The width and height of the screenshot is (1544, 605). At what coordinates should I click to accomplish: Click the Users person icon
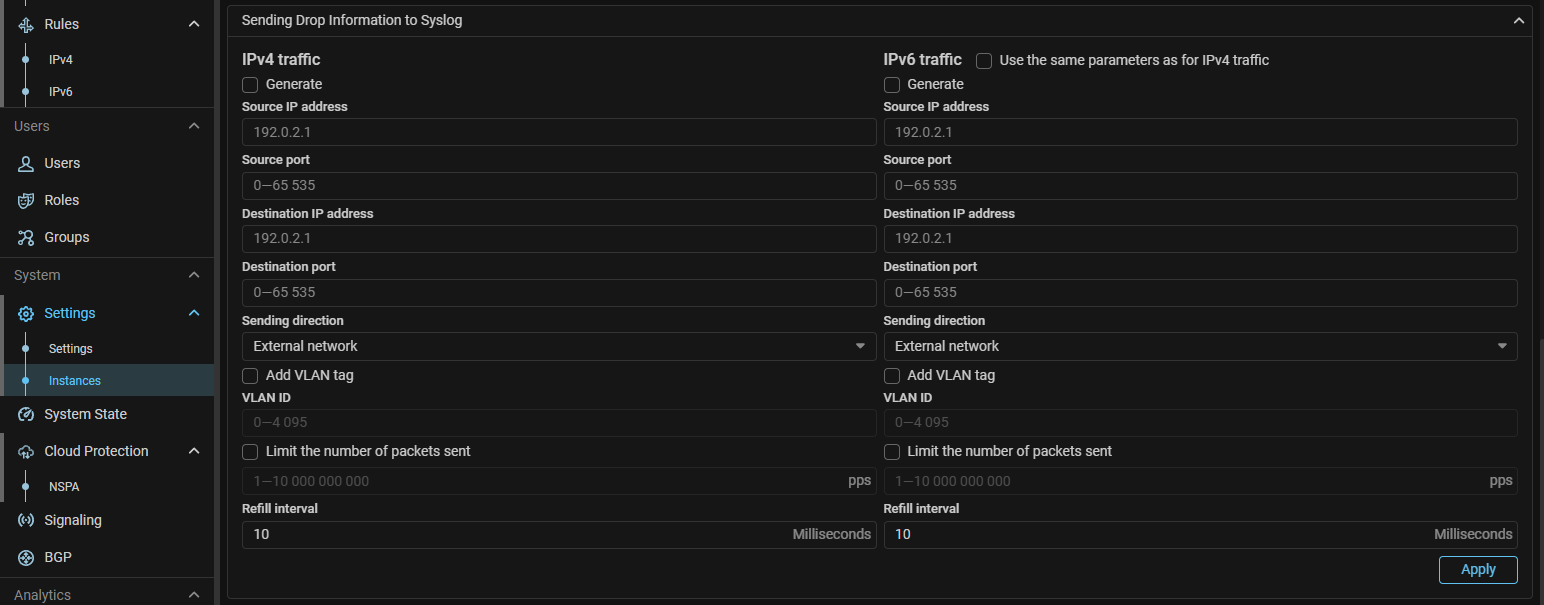(x=27, y=163)
